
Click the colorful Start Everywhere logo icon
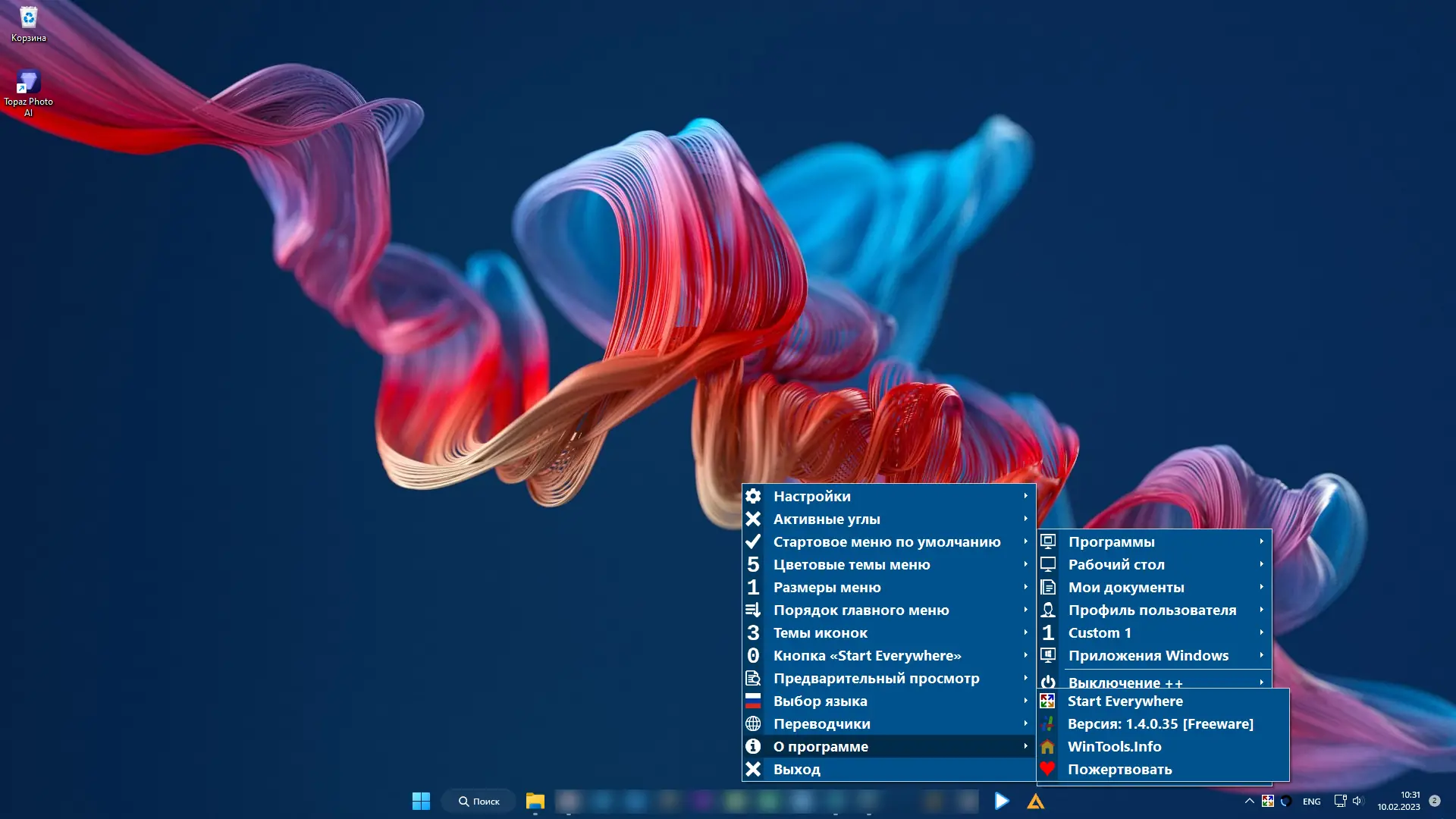tap(1047, 701)
